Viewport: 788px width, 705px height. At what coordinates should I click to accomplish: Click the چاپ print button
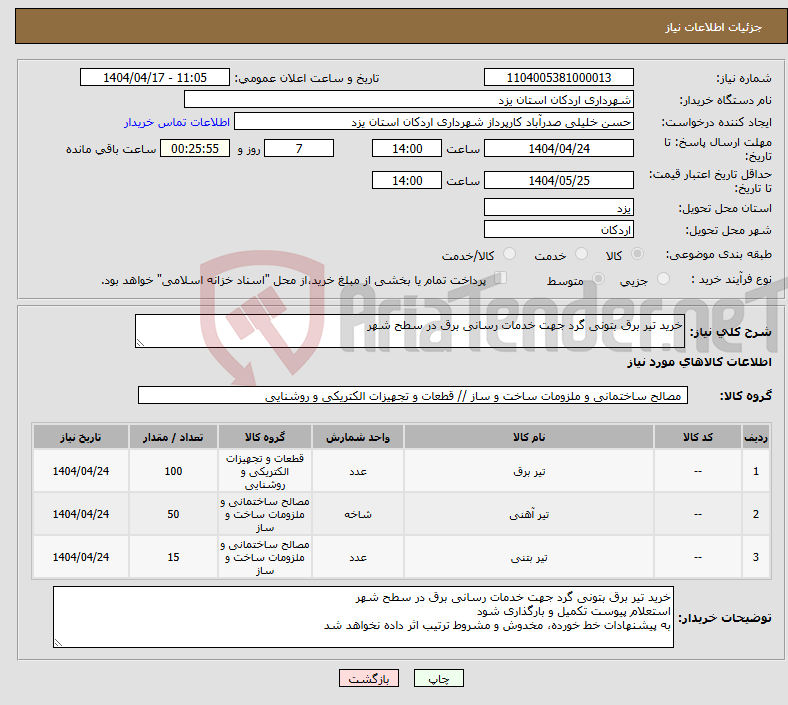click(438, 679)
